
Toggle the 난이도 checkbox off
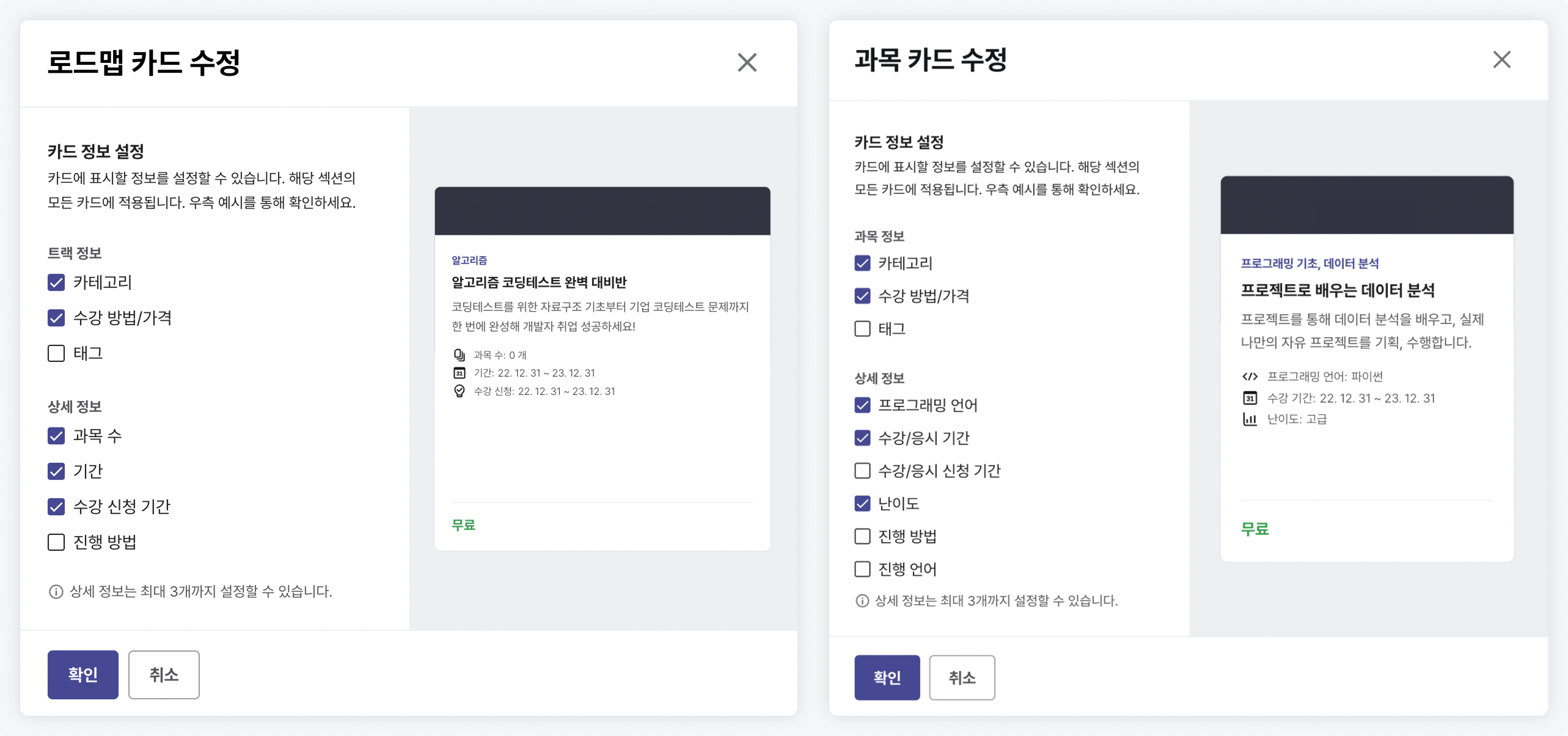click(x=862, y=504)
